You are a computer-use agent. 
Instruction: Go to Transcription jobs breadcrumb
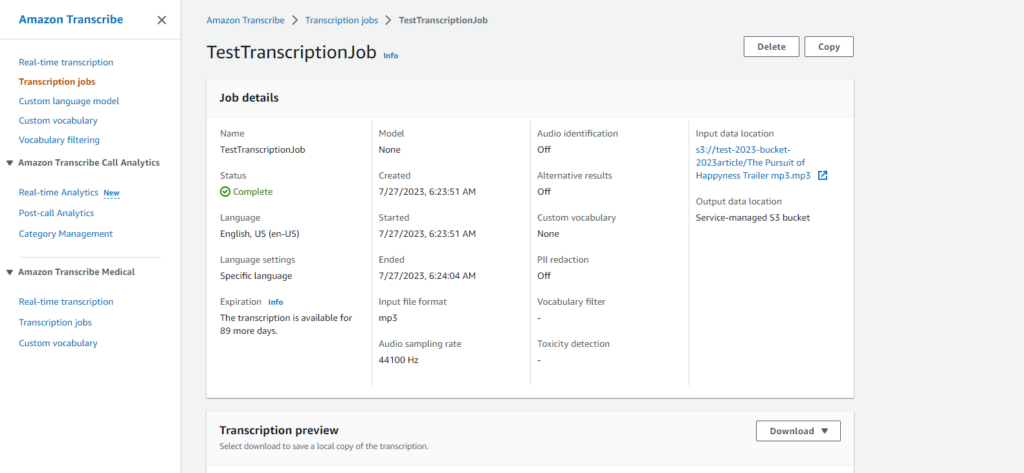[342, 20]
